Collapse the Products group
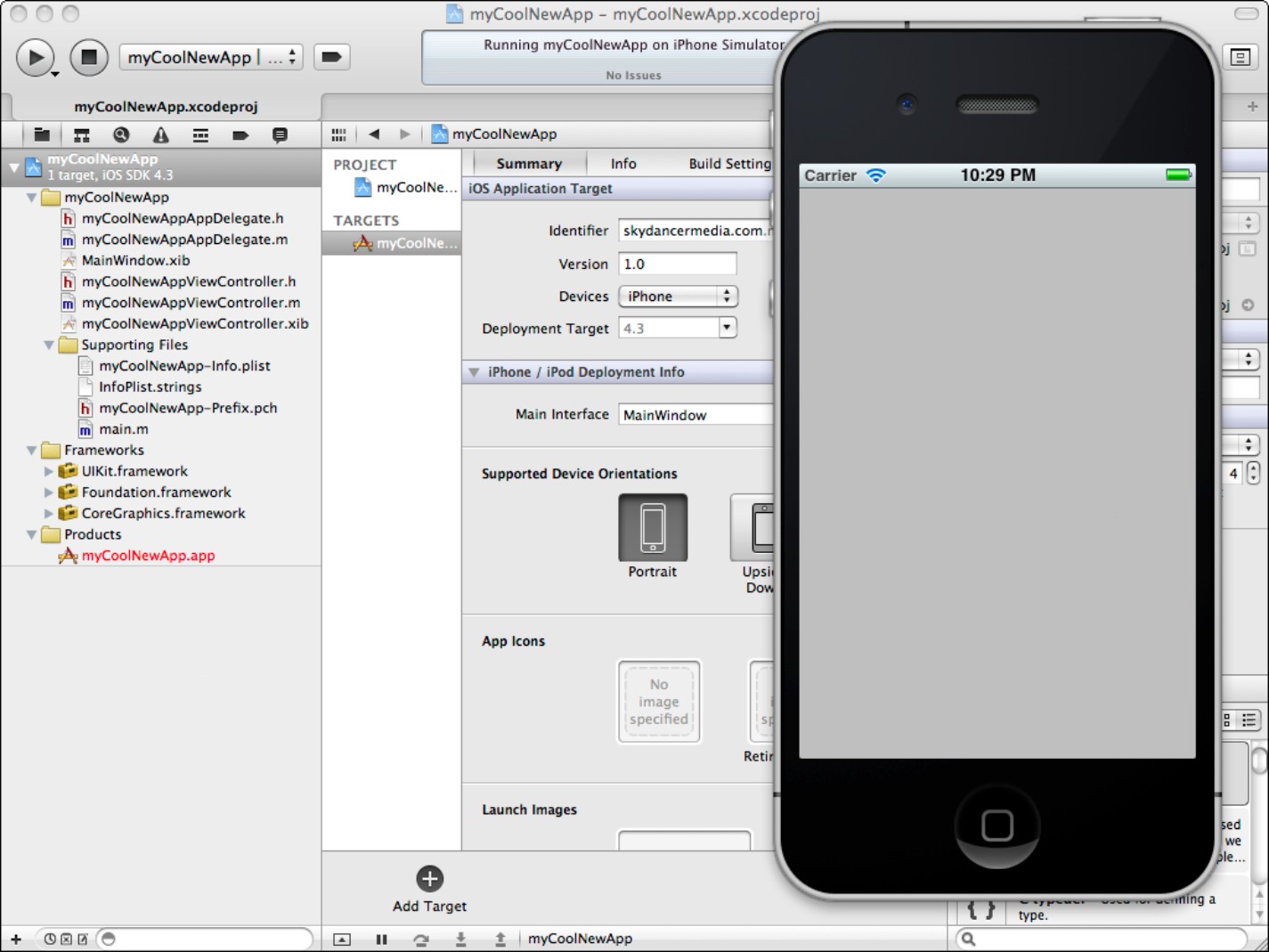 click(32, 534)
